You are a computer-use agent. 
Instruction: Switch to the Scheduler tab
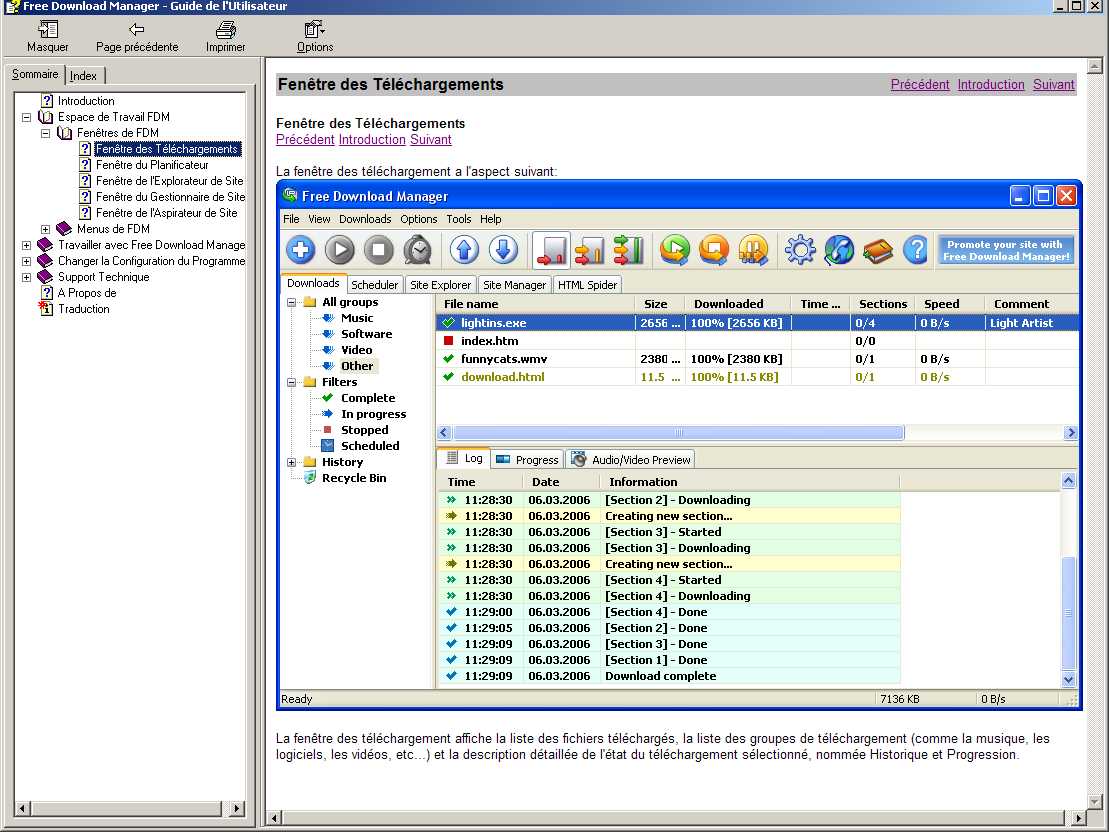374,284
